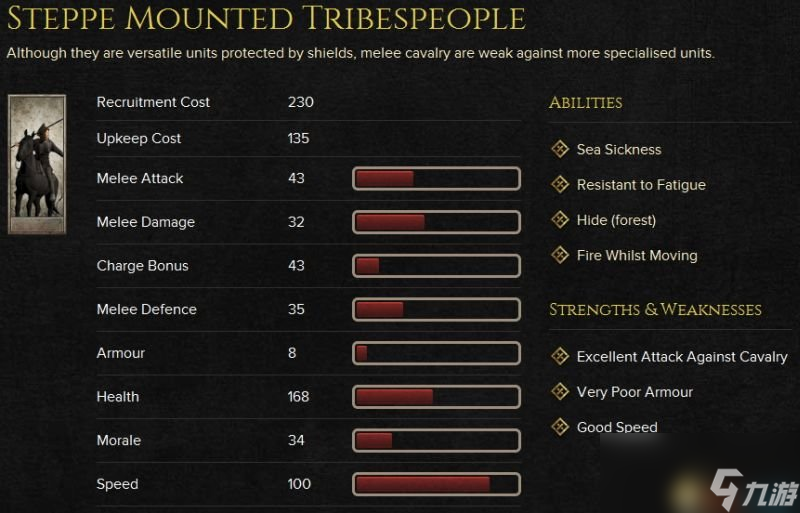
Task: Click the diamond icon beside Excellent Attack Against Cavalry
Action: point(560,356)
